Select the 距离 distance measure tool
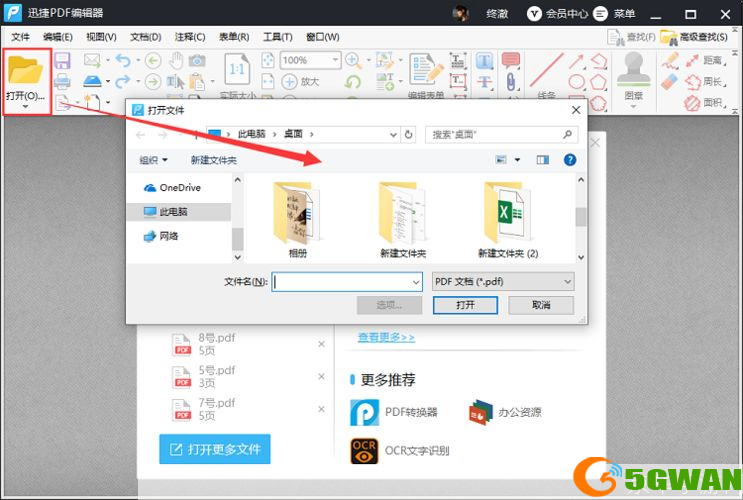The height and width of the screenshot is (500, 743). 705,61
